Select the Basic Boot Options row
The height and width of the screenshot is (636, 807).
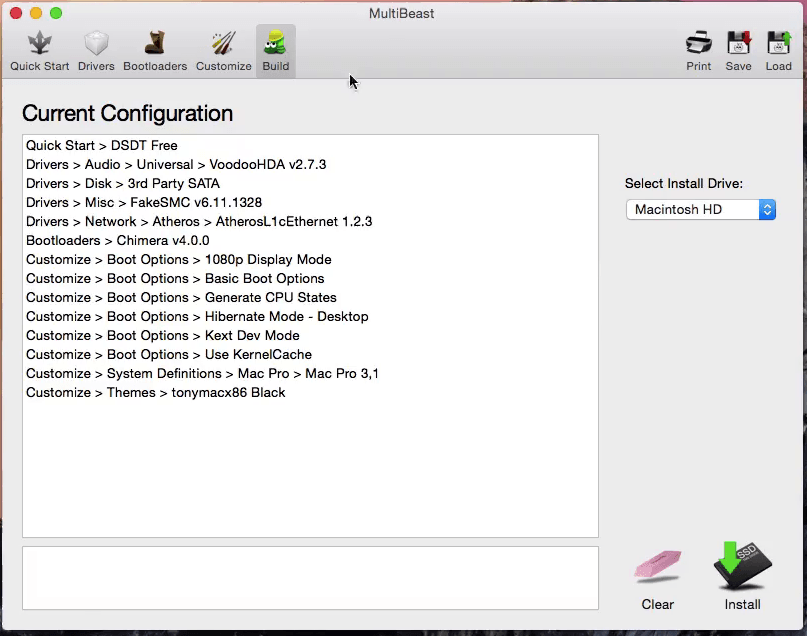[310, 279]
